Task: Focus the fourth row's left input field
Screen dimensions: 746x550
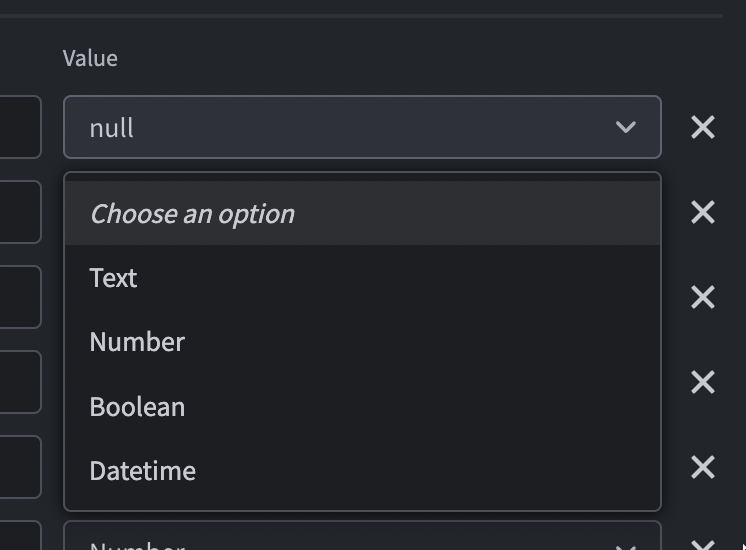Action: [x=19, y=382]
